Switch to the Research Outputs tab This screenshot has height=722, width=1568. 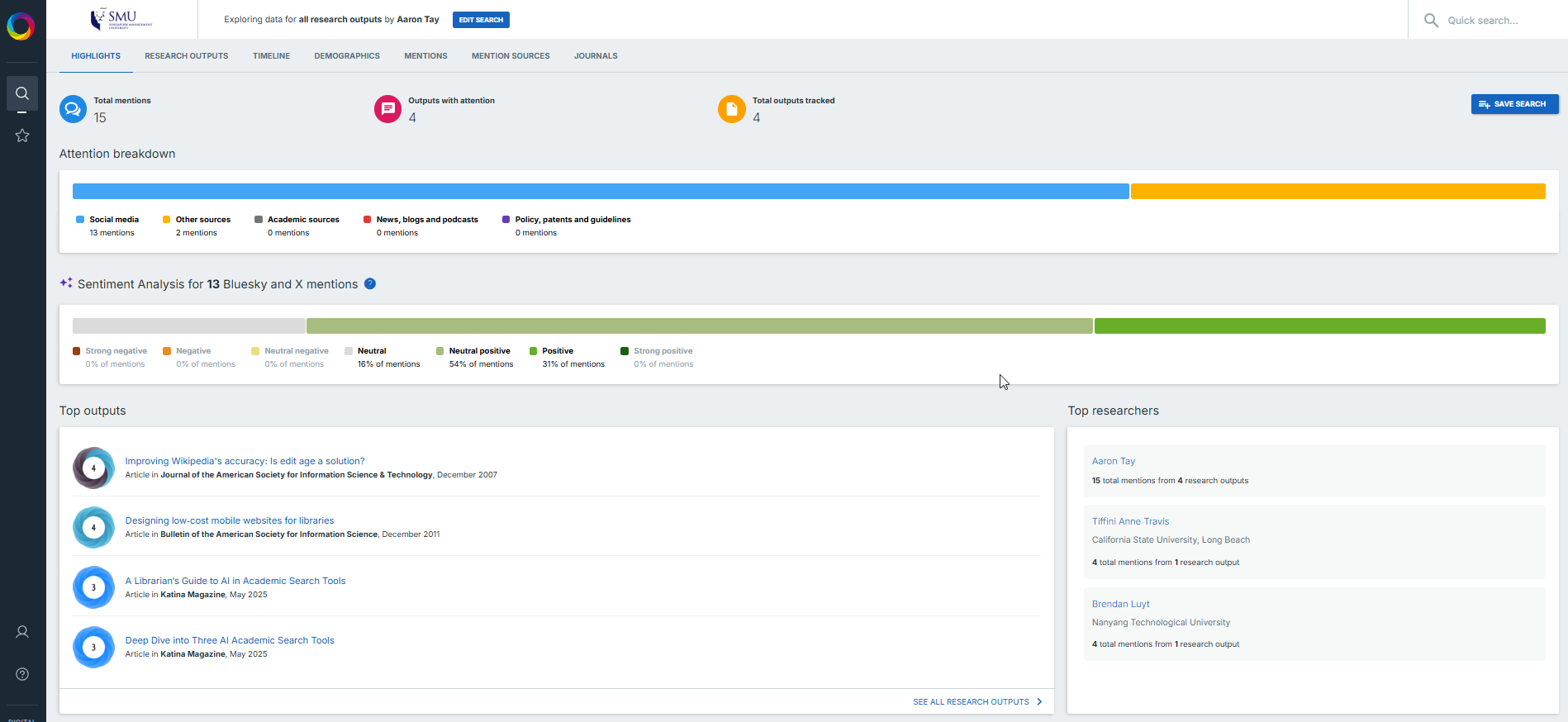tap(187, 56)
